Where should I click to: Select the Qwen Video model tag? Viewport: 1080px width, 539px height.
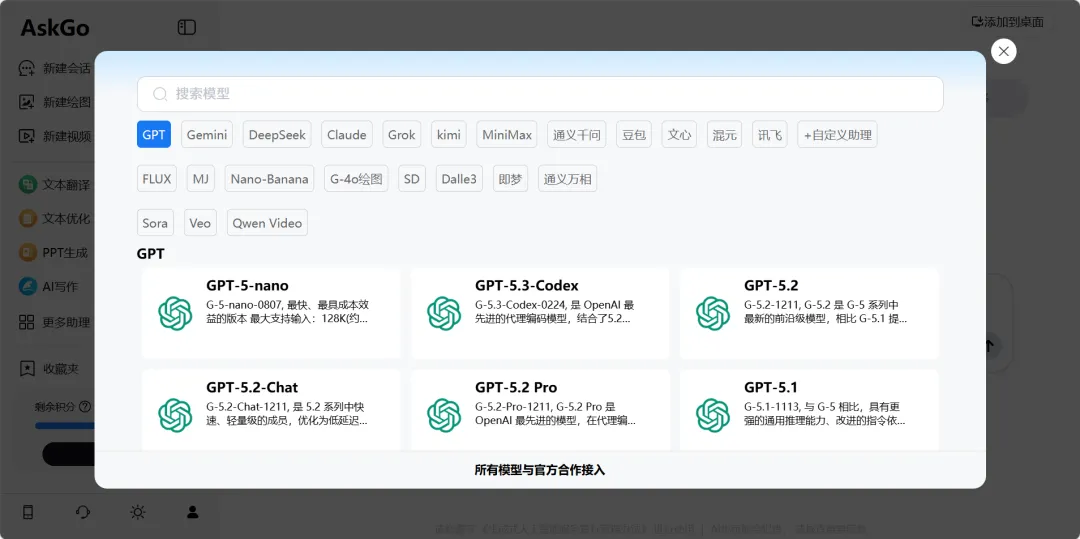tap(267, 223)
